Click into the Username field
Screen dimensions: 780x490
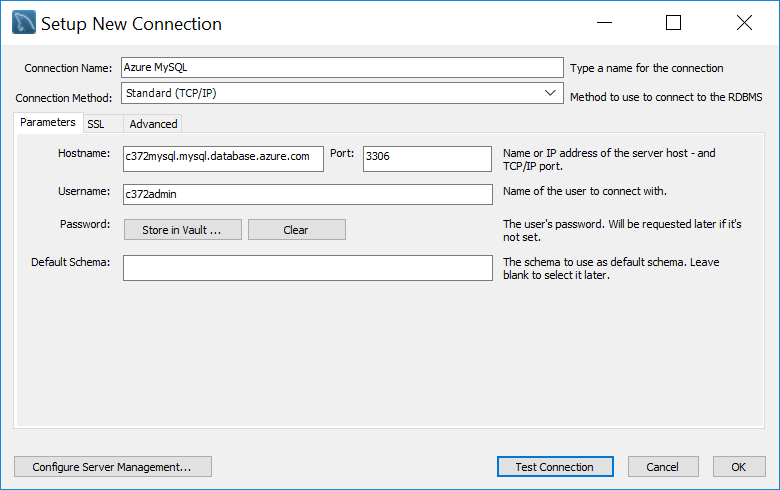click(x=308, y=195)
